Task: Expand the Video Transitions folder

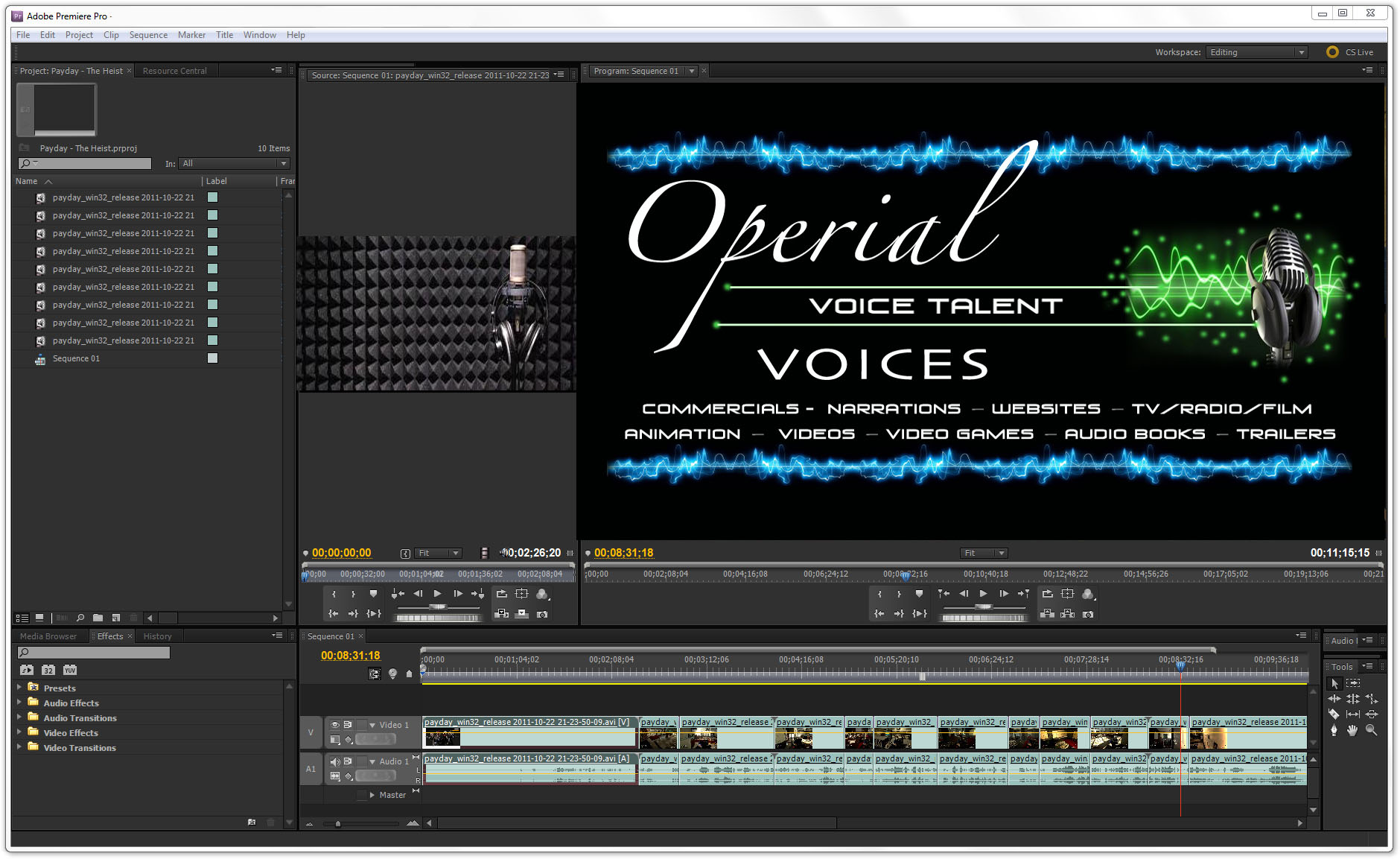Action: (19, 747)
